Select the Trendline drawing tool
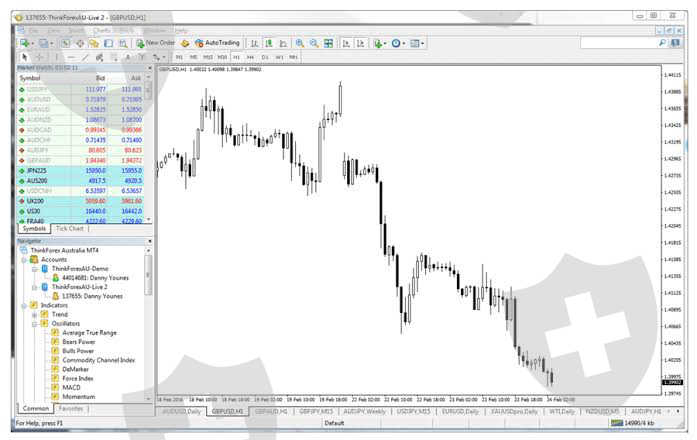 (x=85, y=57)
